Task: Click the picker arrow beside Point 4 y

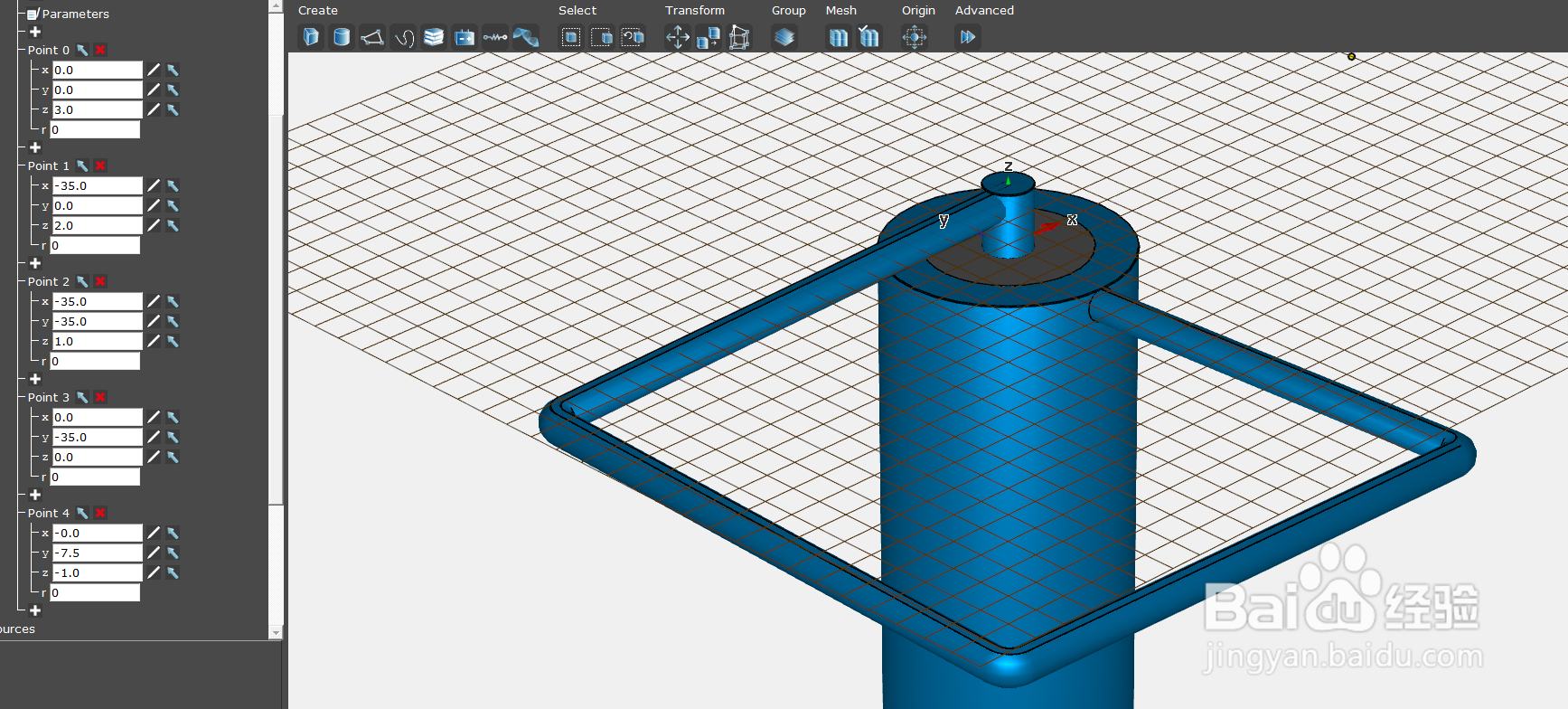Action: click(x=173, y=553)
